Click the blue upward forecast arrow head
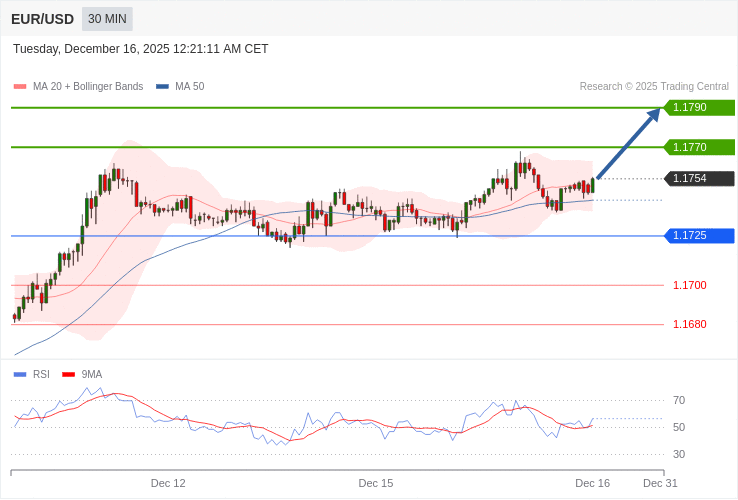Viewport: 738px width, 500px height. pyautogui.click(x=654, y=114)
